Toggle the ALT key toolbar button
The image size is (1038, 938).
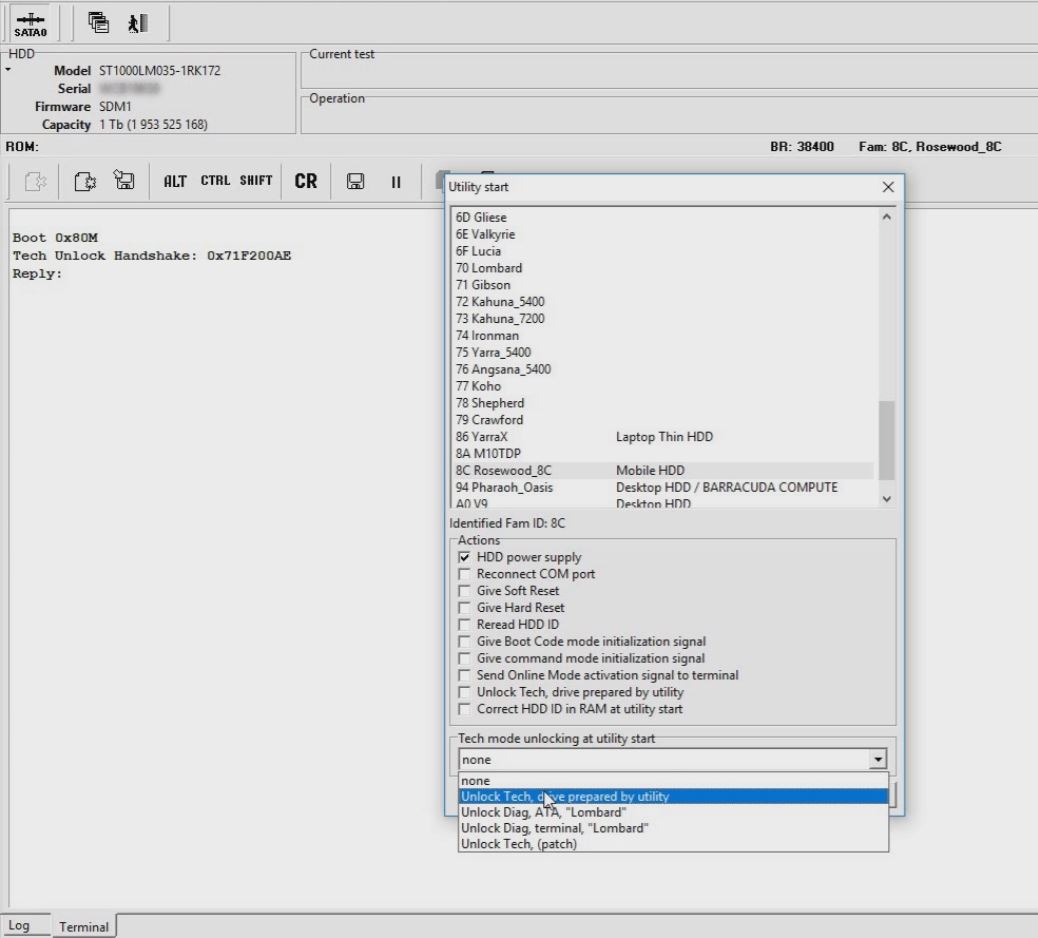[x=175, y=181]
